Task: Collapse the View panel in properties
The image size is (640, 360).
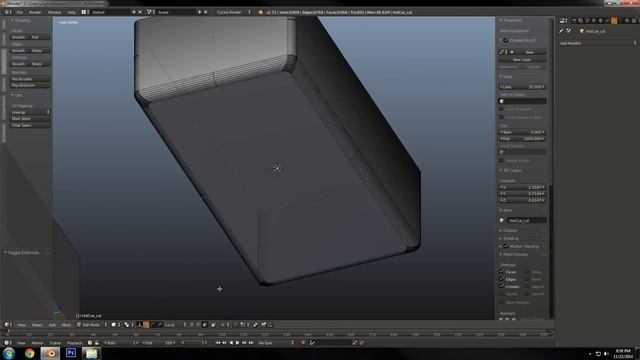Action: [506, 77]
